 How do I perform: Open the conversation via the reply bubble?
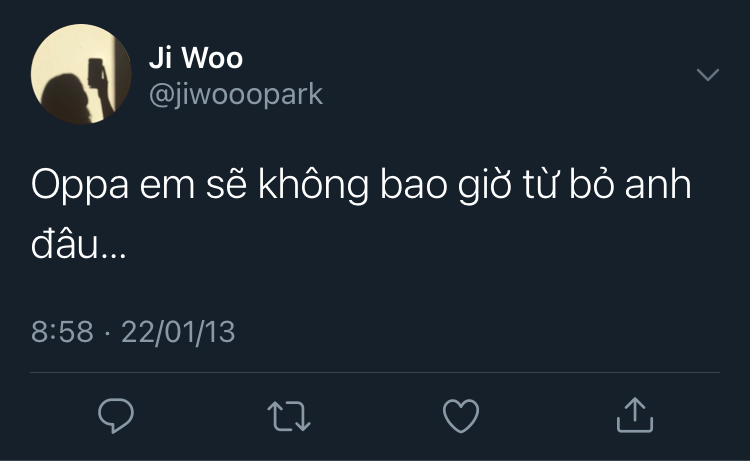click(x=116, y=416)
